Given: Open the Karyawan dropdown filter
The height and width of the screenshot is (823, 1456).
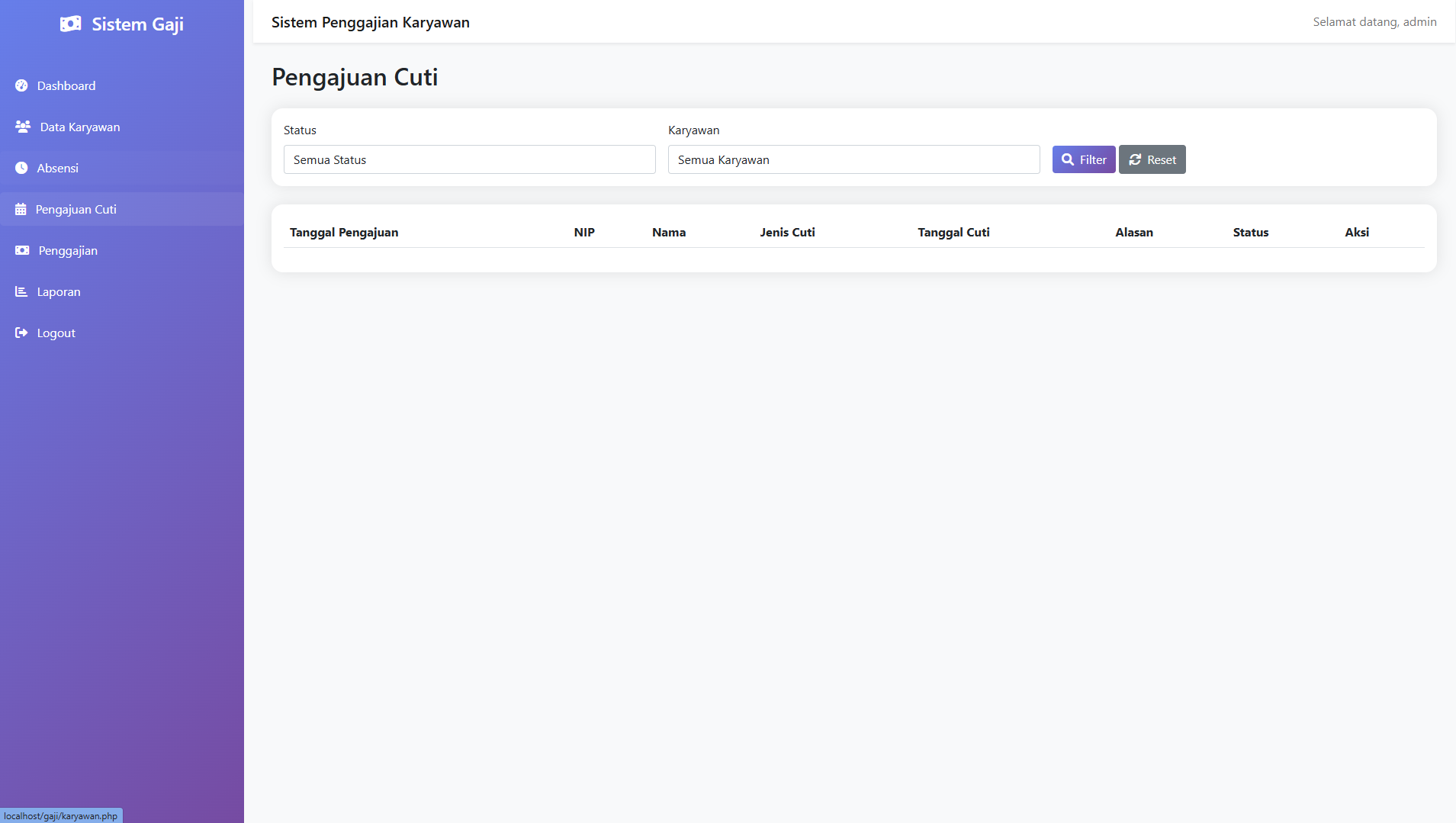Looking at the screenshot, I should coord(853,160).
